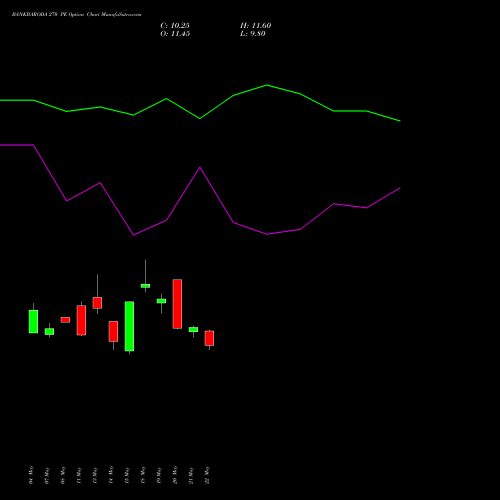500x500 pixels.
Task: Click the purple indicator line on the chart
Action: pos(200,168)
